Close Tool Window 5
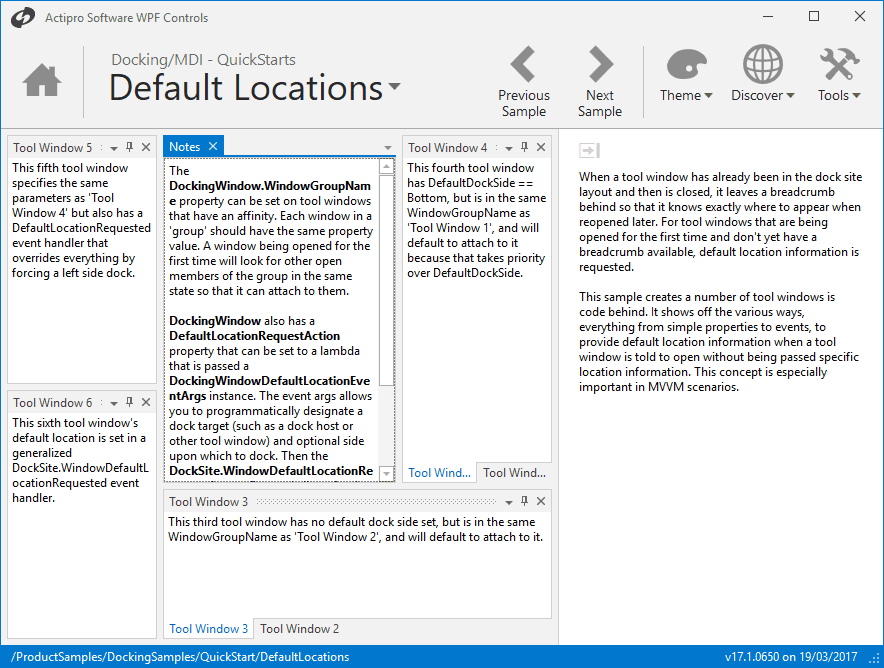The width and height of the screenshot is (884, 668). point(146,147)
